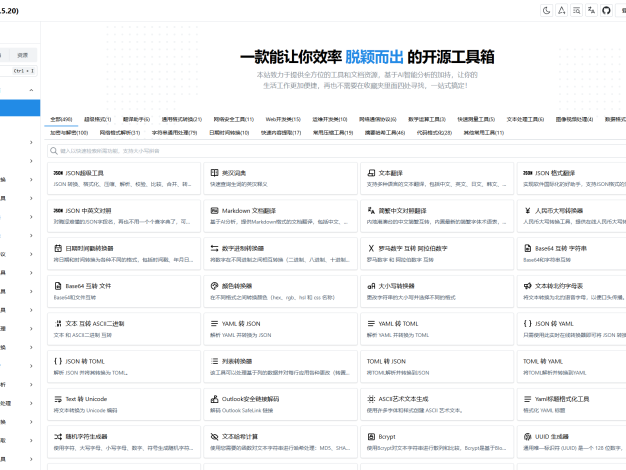
Task: Click the file icon on Base64 互转 字符串 card
Action: (527, 248)
